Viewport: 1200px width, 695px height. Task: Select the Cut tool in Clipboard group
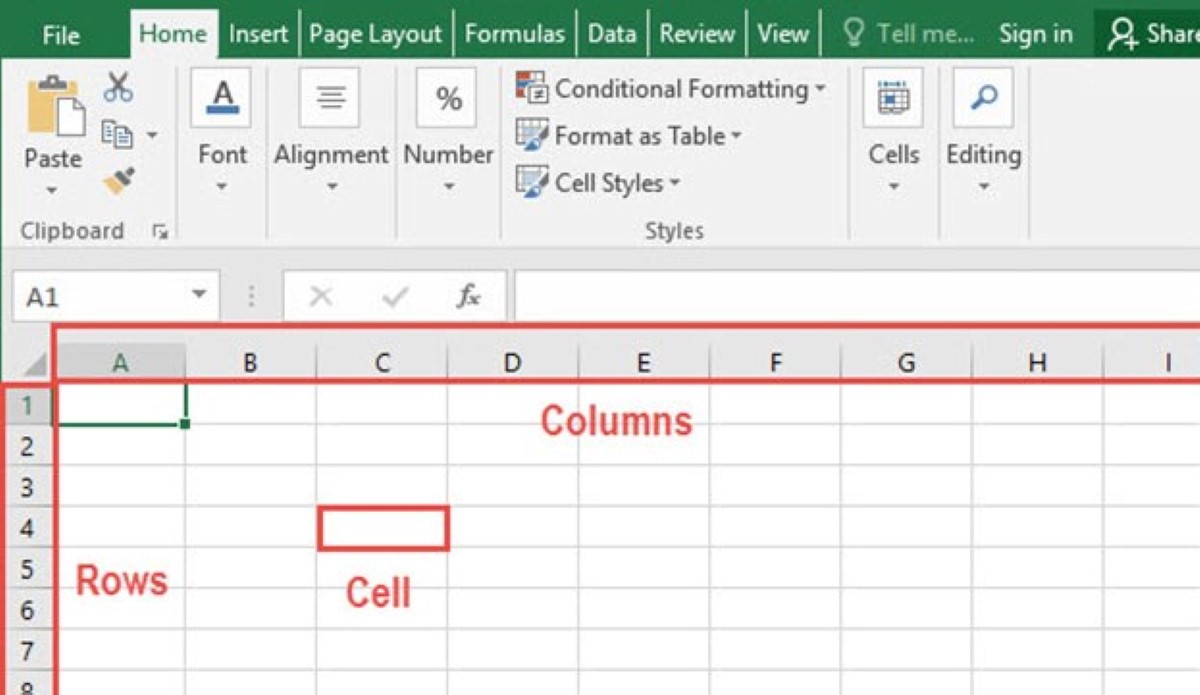click(117, 88)
